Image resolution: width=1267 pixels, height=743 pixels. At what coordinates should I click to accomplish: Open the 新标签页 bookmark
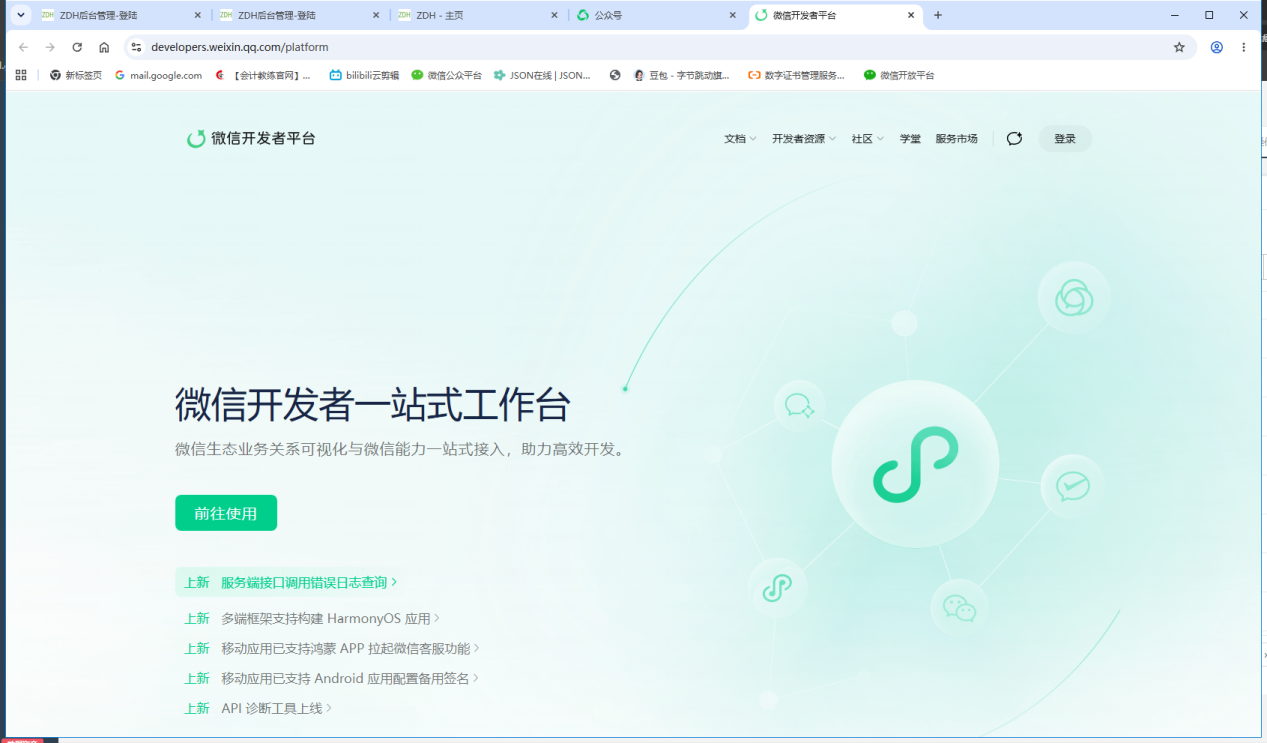point(76,75)
